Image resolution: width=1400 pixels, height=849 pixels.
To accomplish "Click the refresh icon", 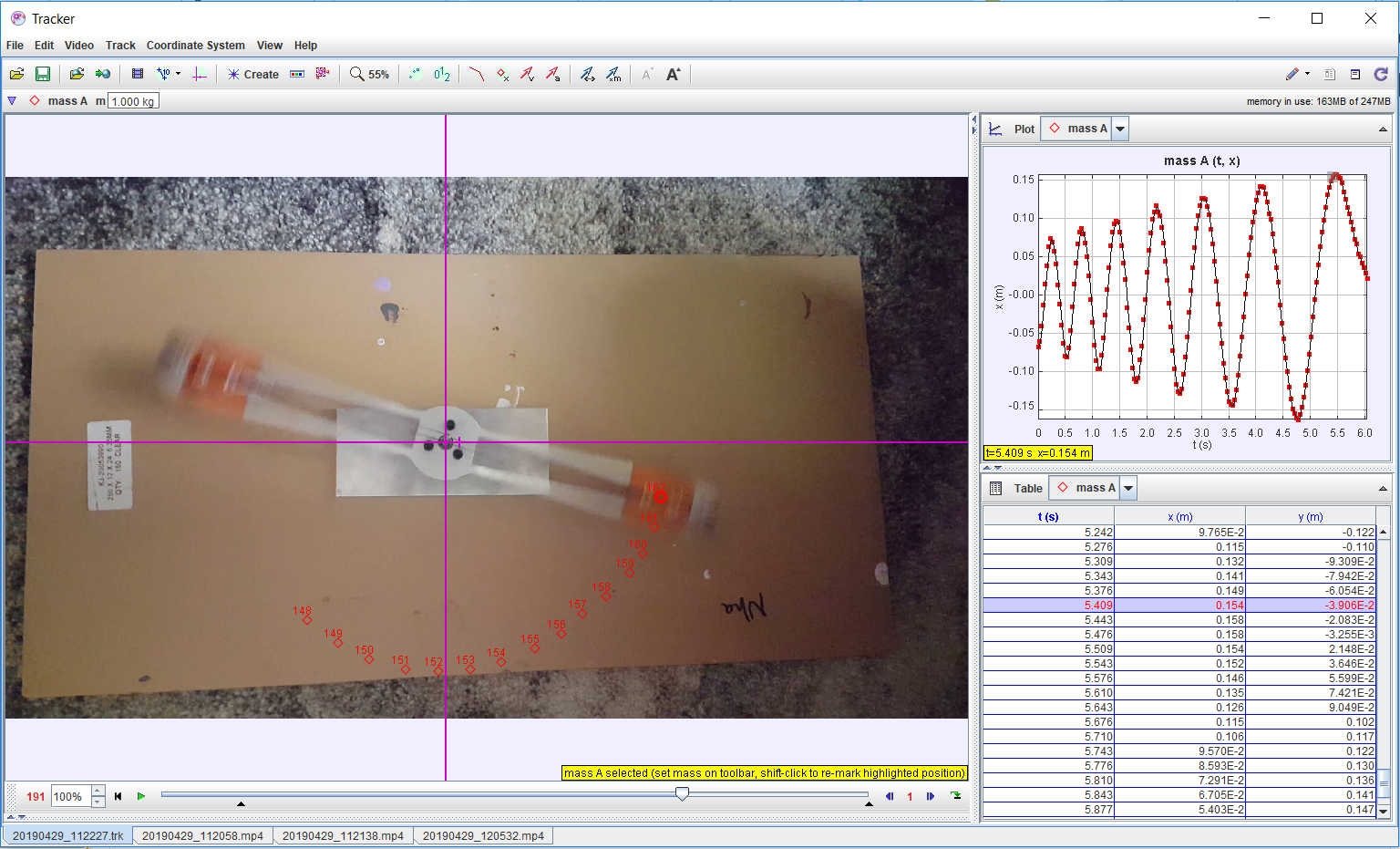I will click(x=1381, y=74).
